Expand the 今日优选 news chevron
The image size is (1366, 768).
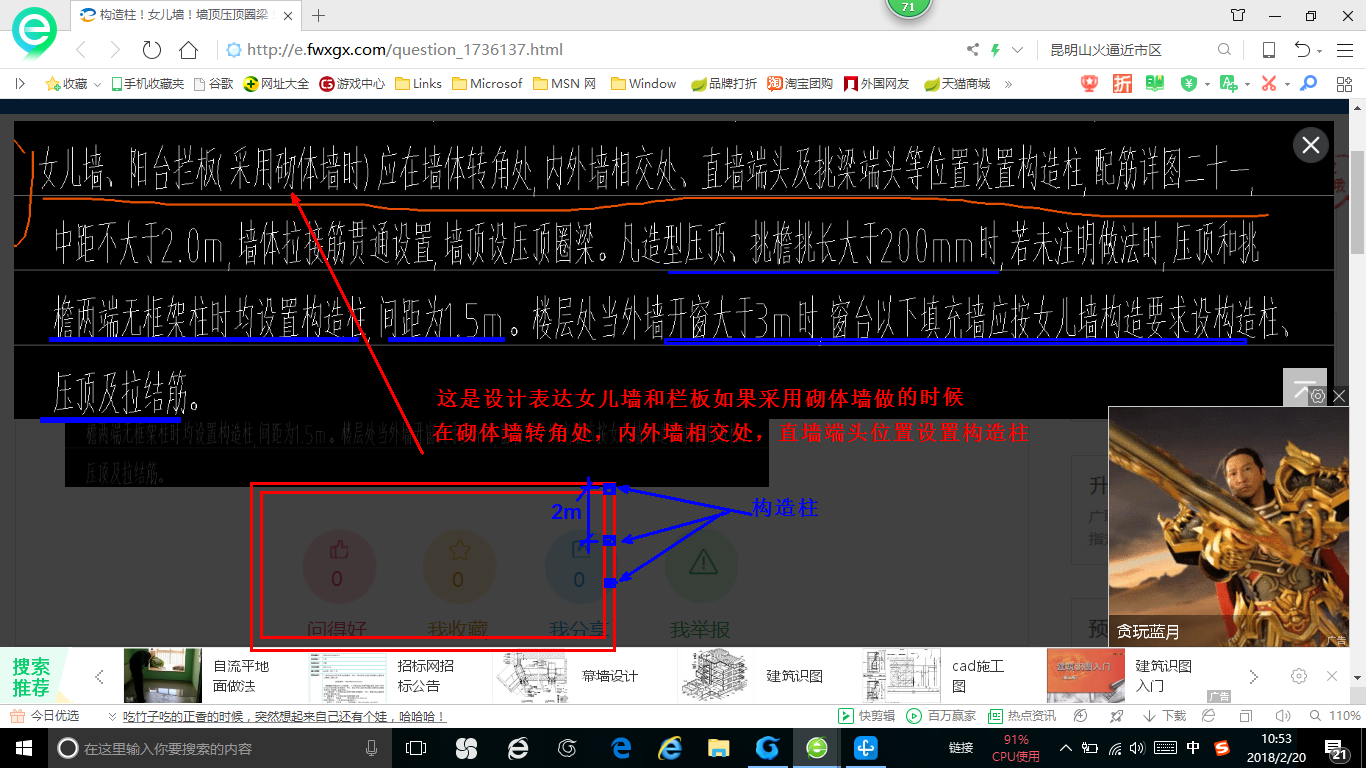coord(112,717)
